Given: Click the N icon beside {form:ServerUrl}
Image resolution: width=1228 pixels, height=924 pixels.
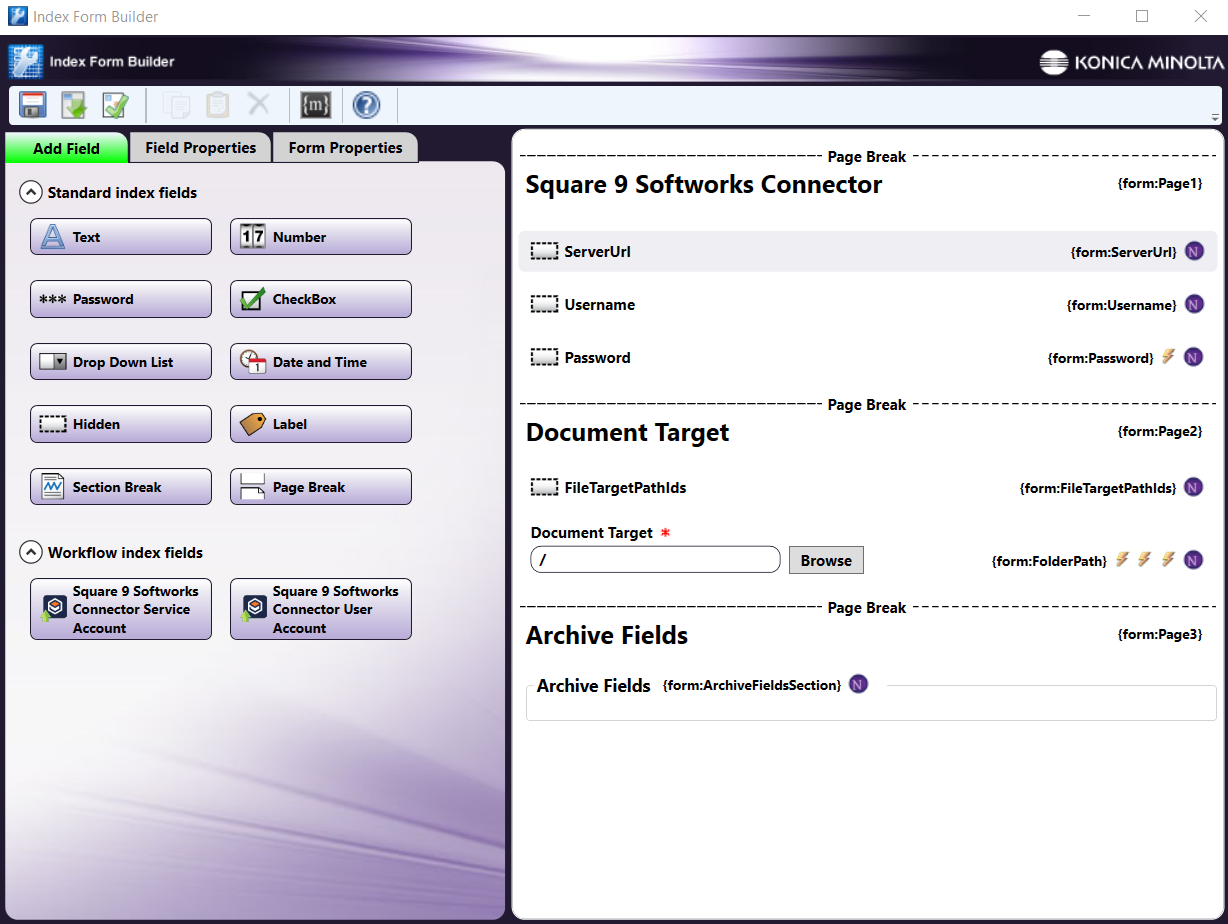Looking at the screenshot, I should coord(1194,252).
